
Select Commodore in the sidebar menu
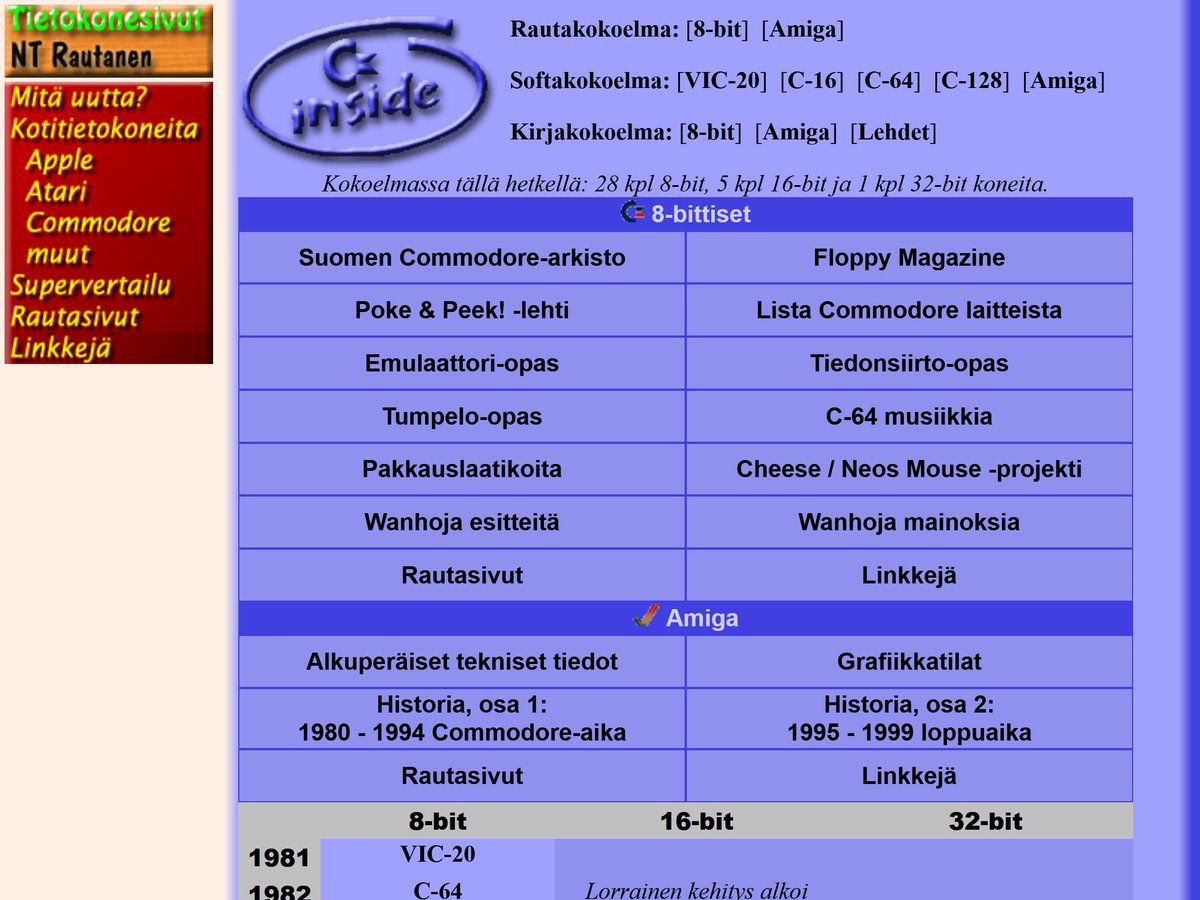98,222
